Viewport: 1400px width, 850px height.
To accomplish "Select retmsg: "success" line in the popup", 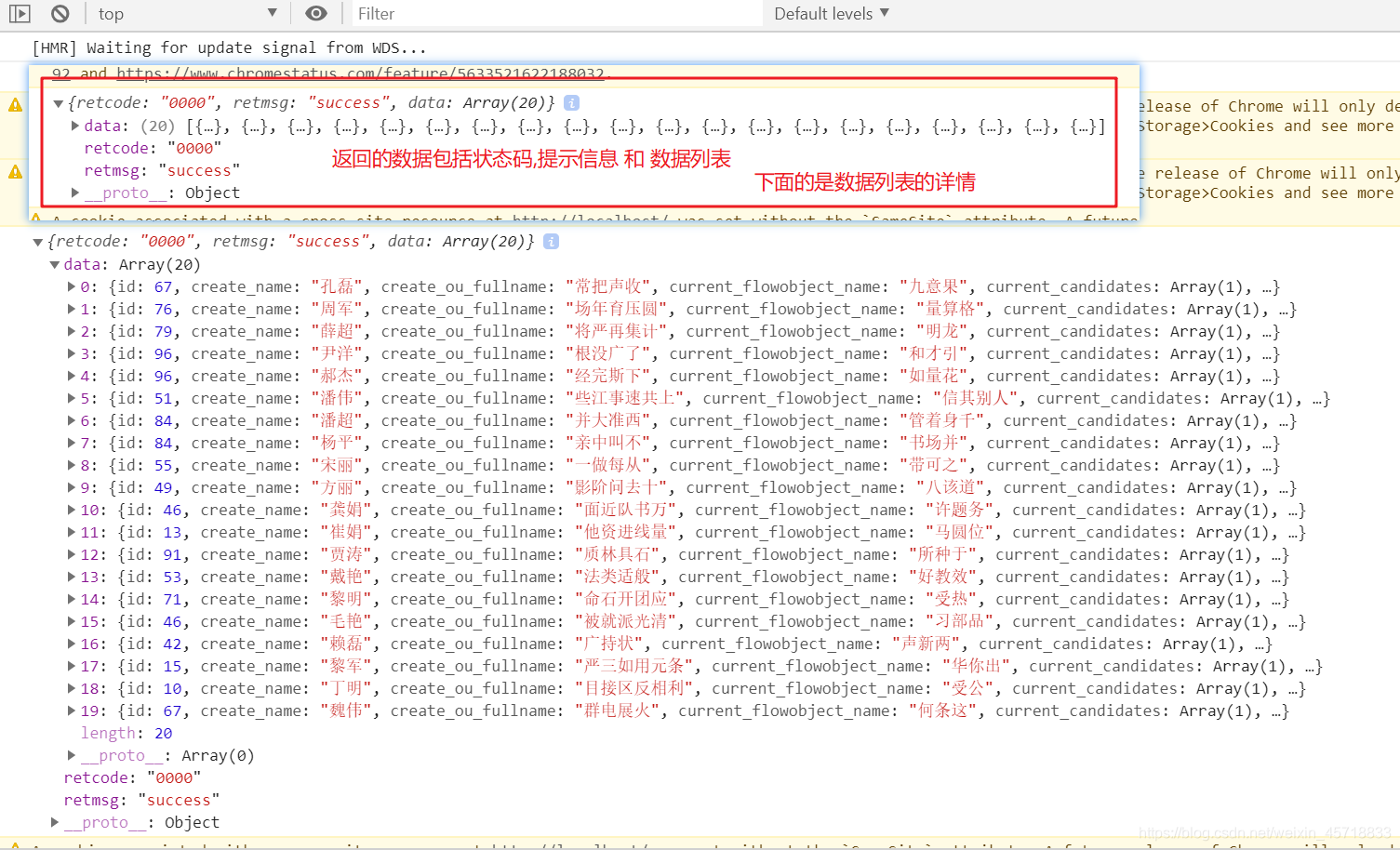I will (x=162, y=170).
